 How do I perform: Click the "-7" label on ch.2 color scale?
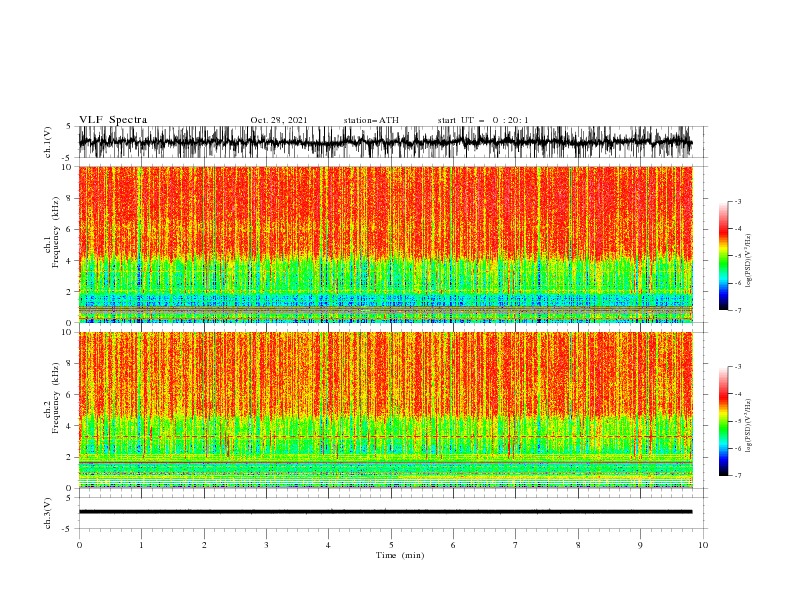click(738, 476)
